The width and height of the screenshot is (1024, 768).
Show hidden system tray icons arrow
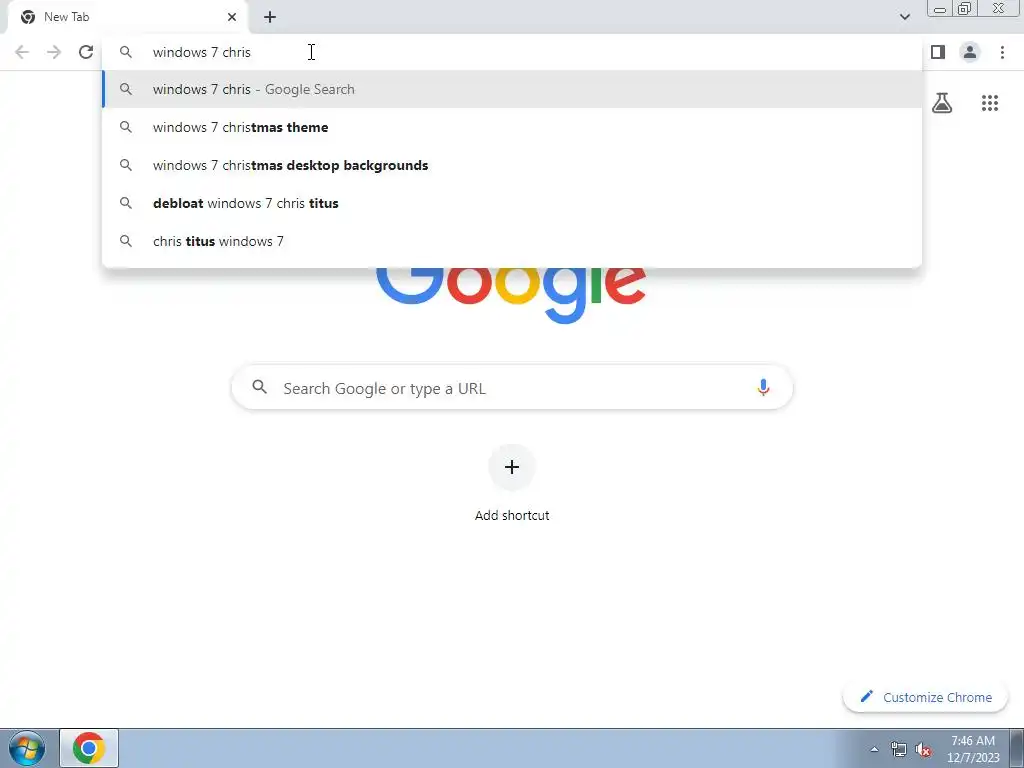(x=874, y=749)
